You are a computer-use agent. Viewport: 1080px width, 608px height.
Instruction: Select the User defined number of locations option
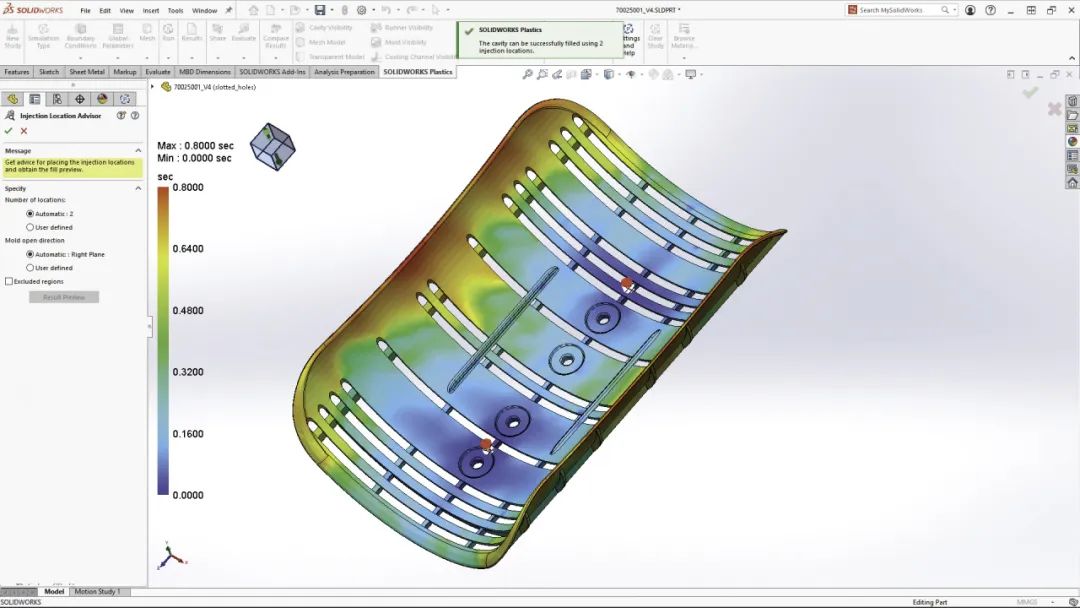pos(31,227)
